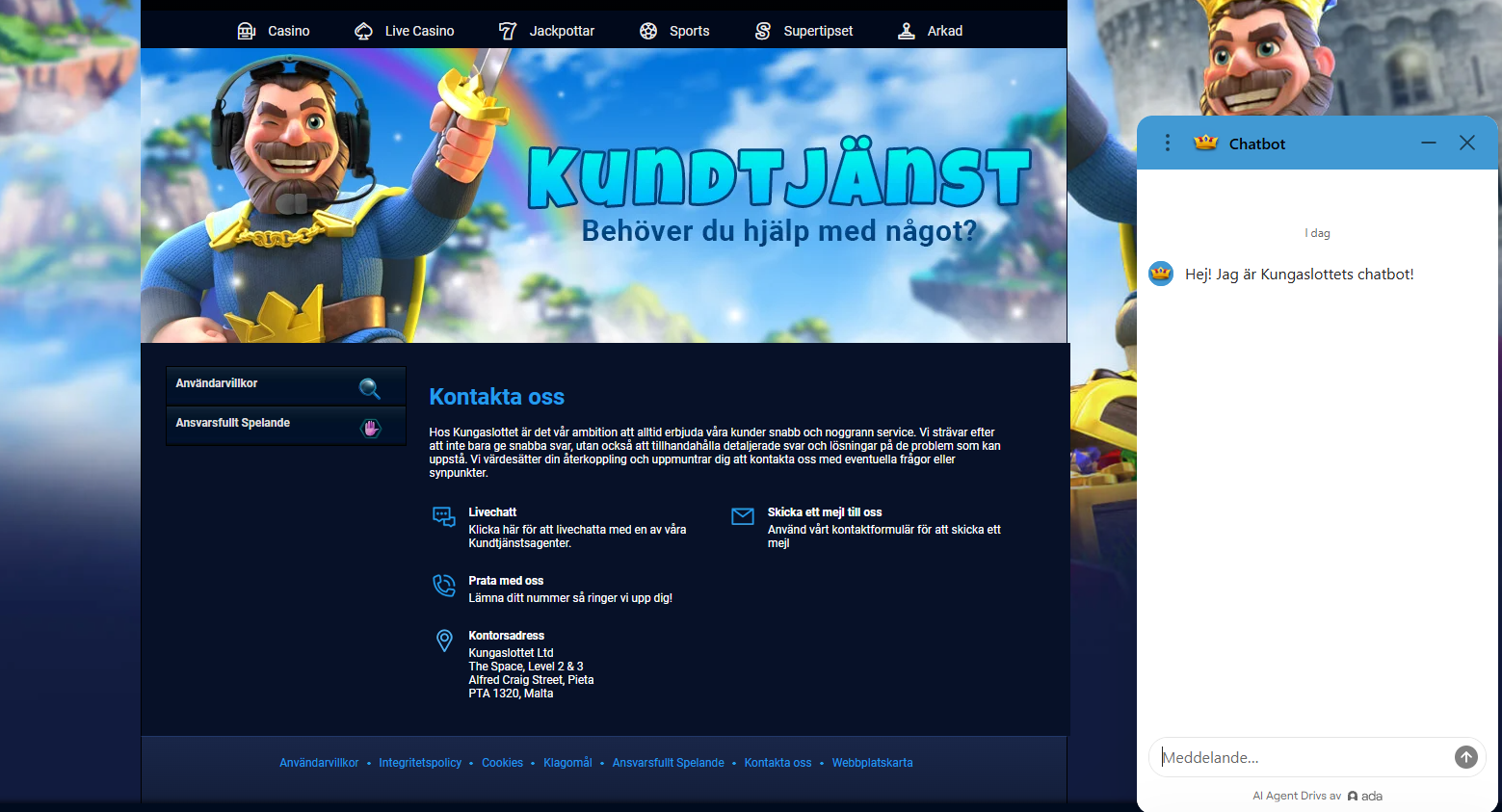Open the Chatbot three-dot options menu

1168,143
